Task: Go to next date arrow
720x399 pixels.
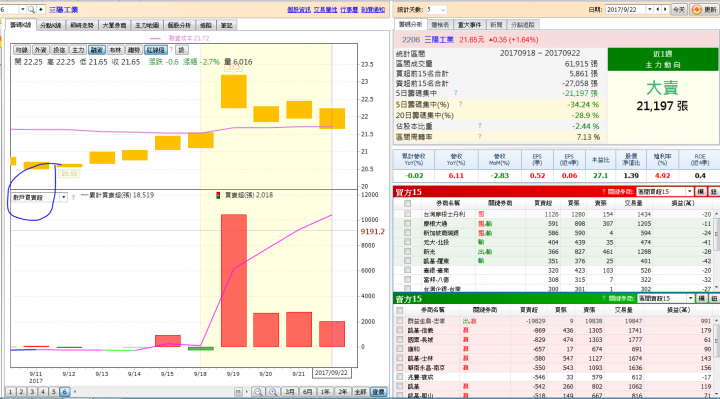Action: (x=665, y=10)
